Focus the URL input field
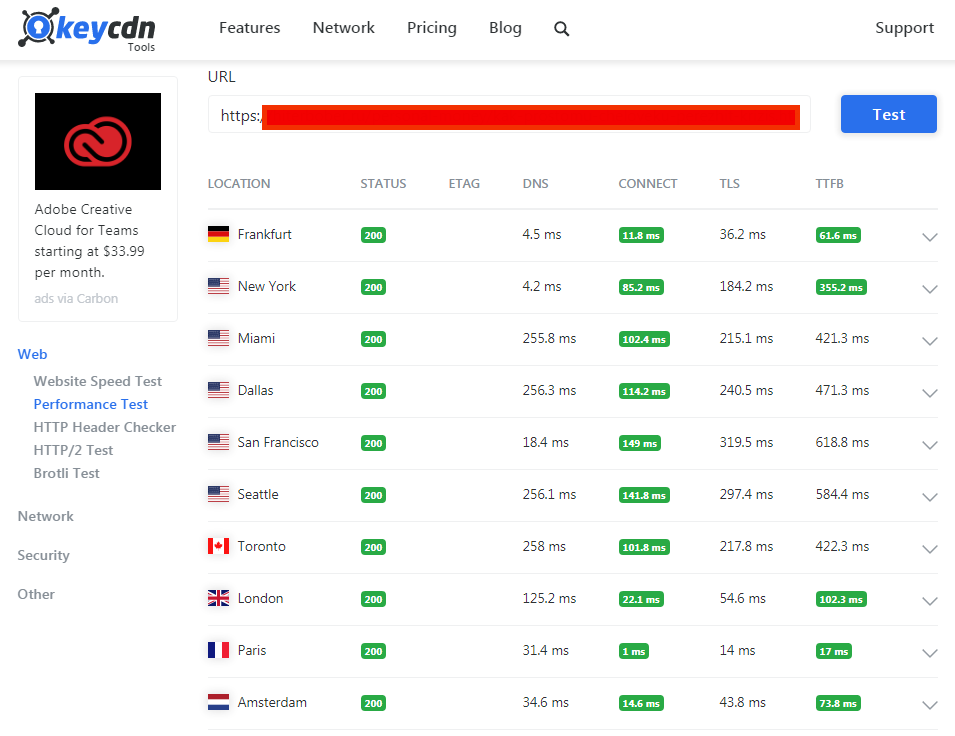The image size is (955, 736). coord(509,114)
